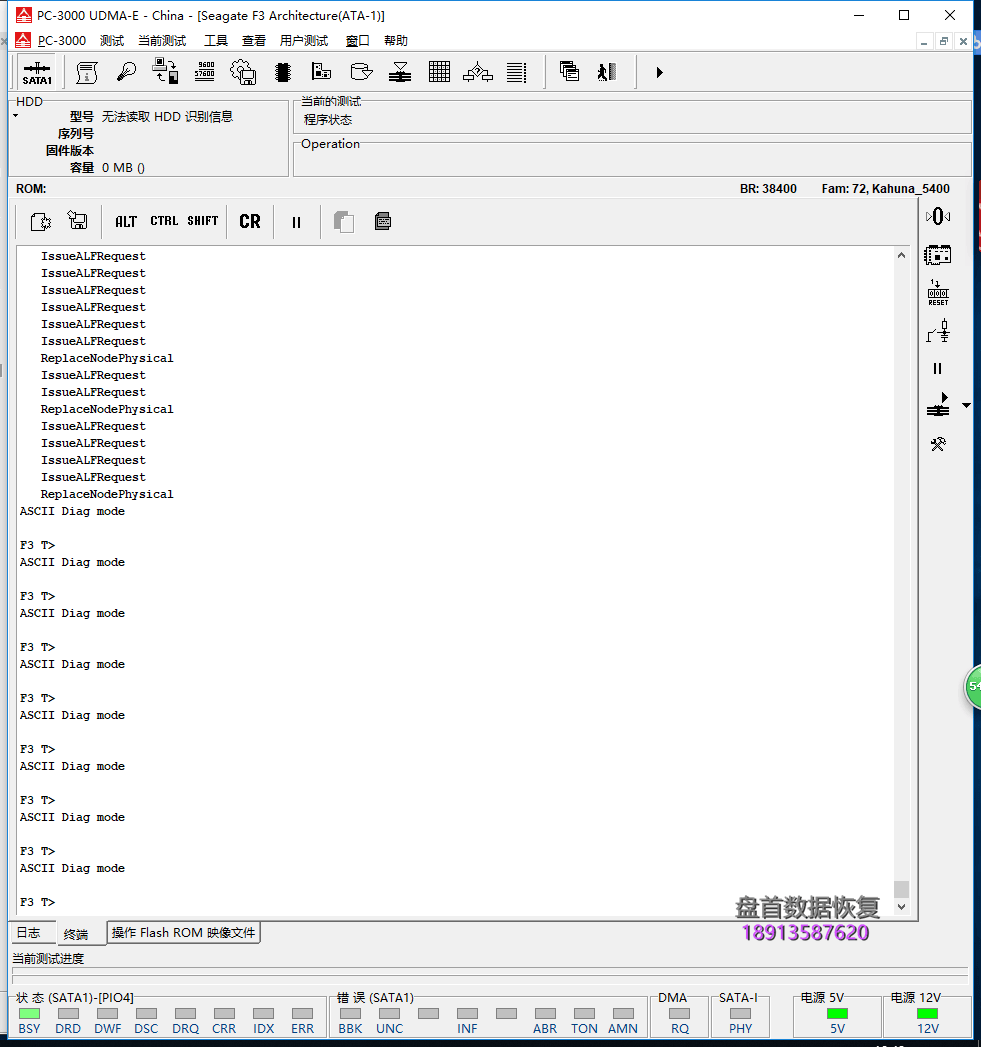Image resolution: width=981 pixels, height=1047 pixels.
Task: Click the first ReplaceNodePhysical terminal line
Action: (x=107, y=359)
